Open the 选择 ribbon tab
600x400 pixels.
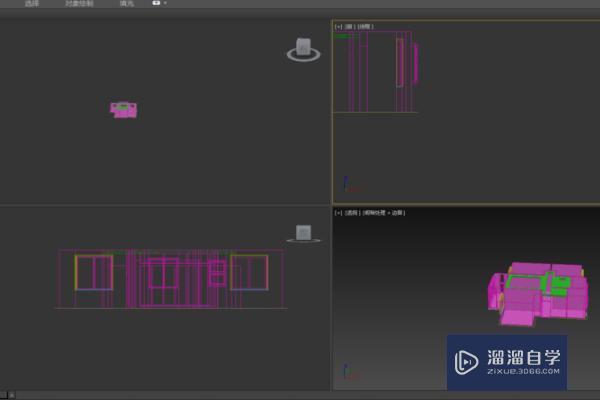[32, 3]
